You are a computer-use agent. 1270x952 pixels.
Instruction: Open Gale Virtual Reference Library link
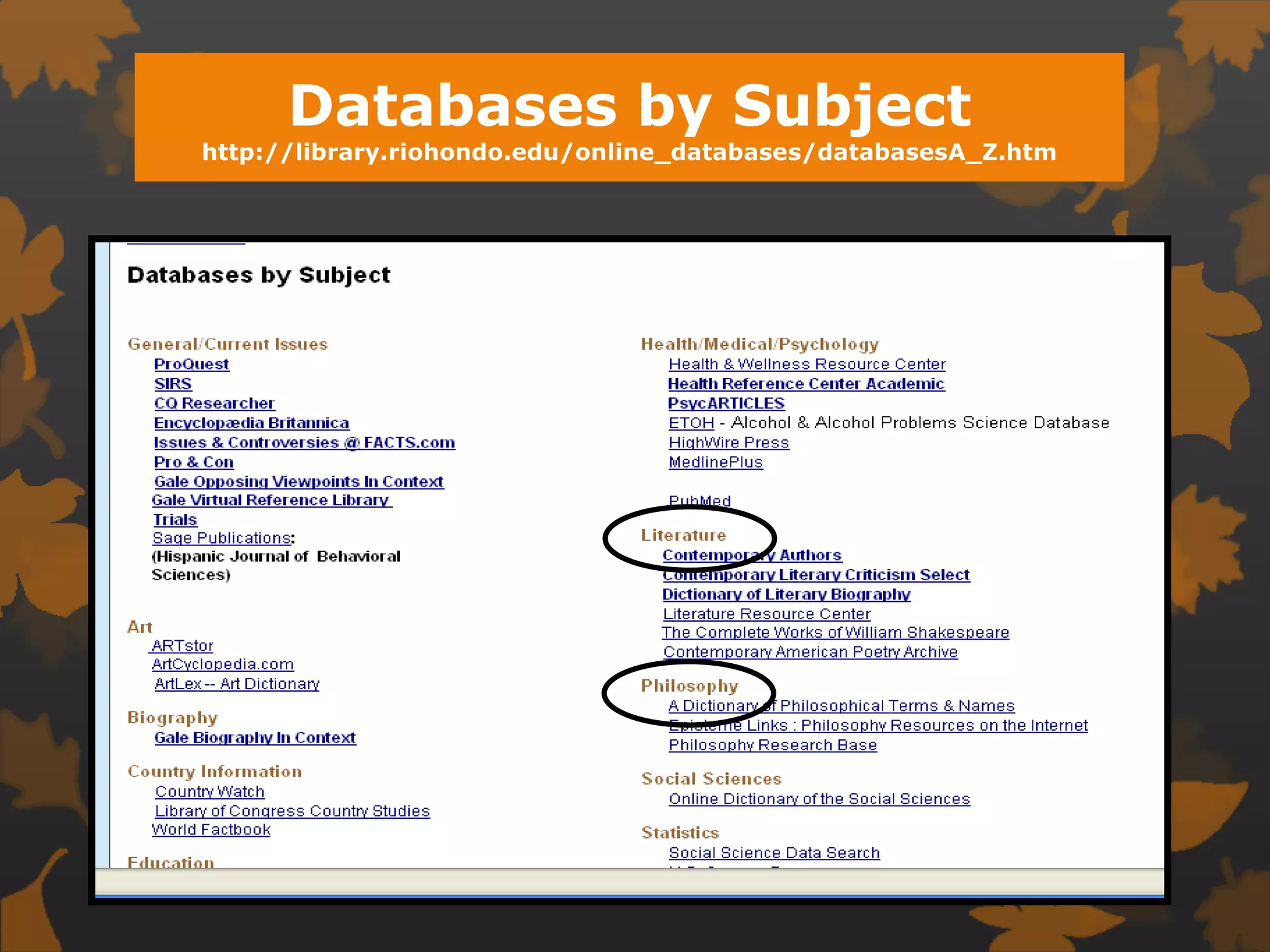[272, 500]
